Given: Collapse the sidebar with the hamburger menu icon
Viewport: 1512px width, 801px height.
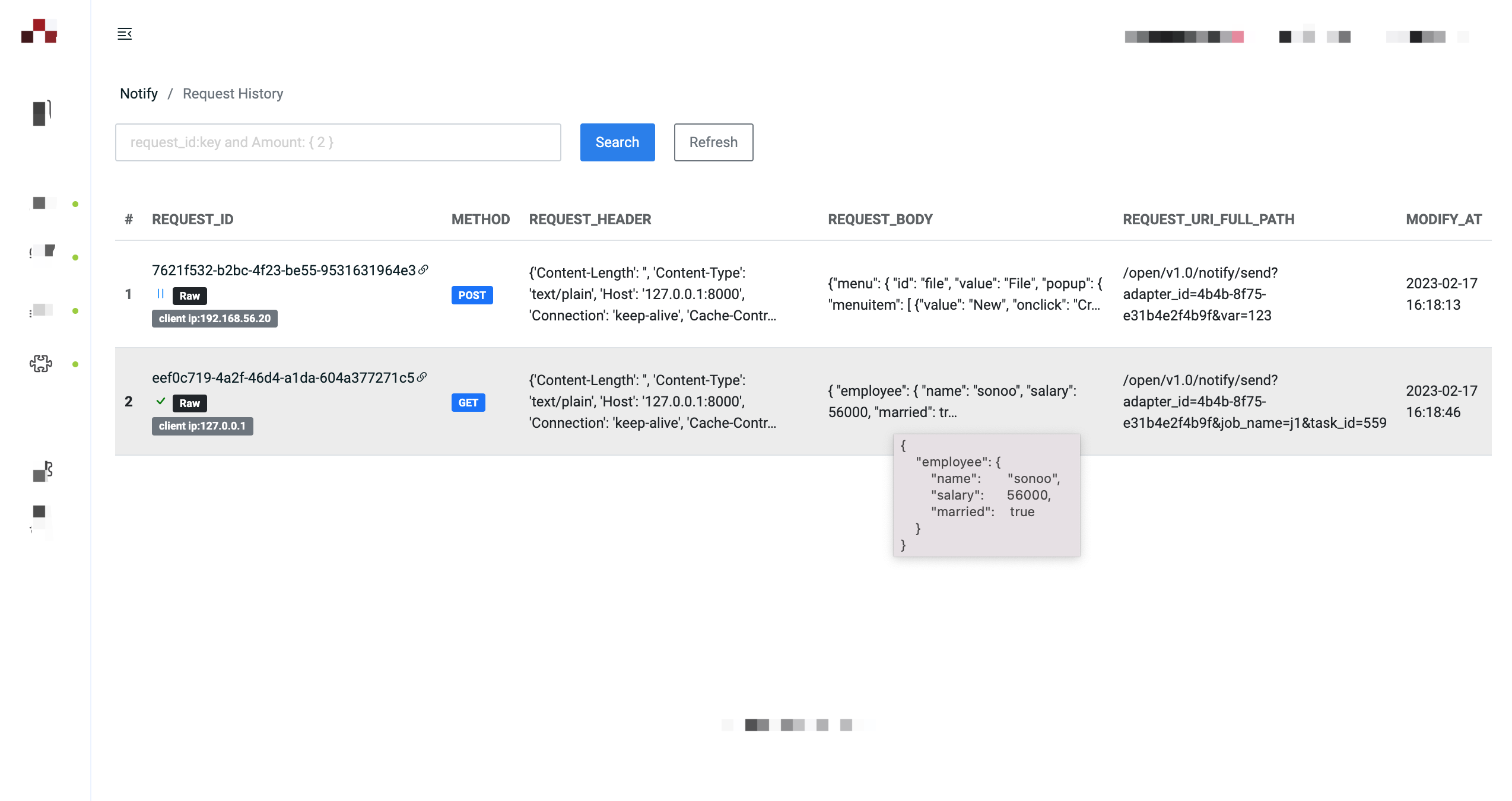Looking at the screenshot, I should [x=125, y=34].
